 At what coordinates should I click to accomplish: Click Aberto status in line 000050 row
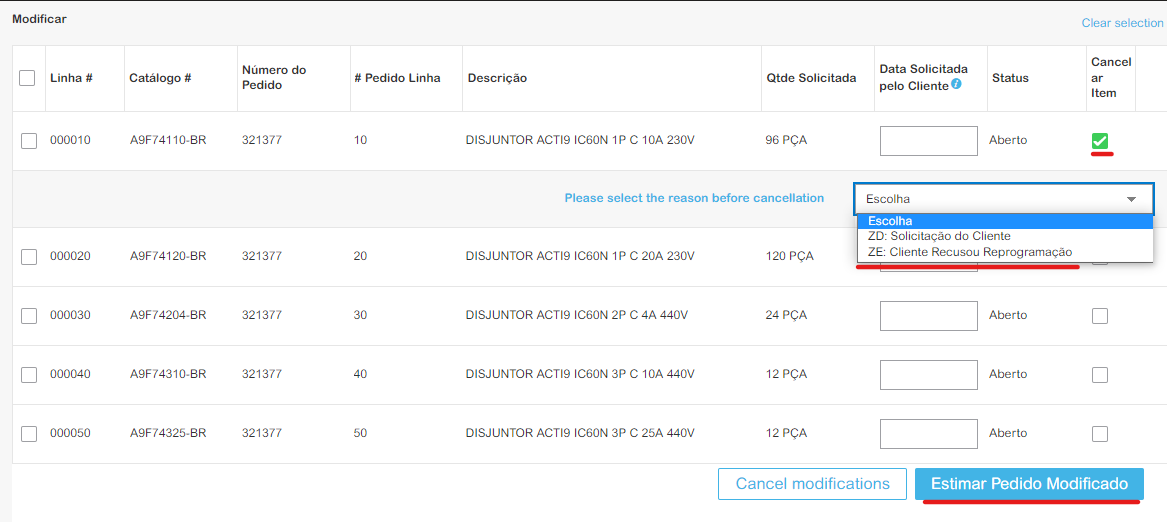pos(1008,433)
